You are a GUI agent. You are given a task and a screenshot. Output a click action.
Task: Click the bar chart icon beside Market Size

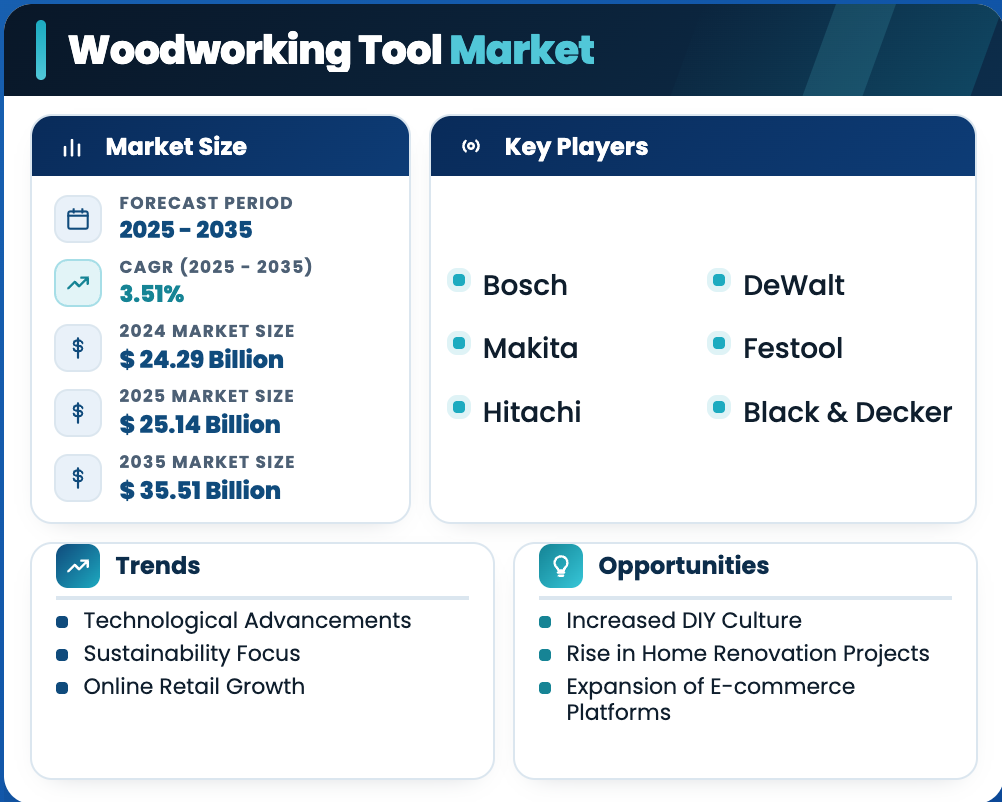72,148
